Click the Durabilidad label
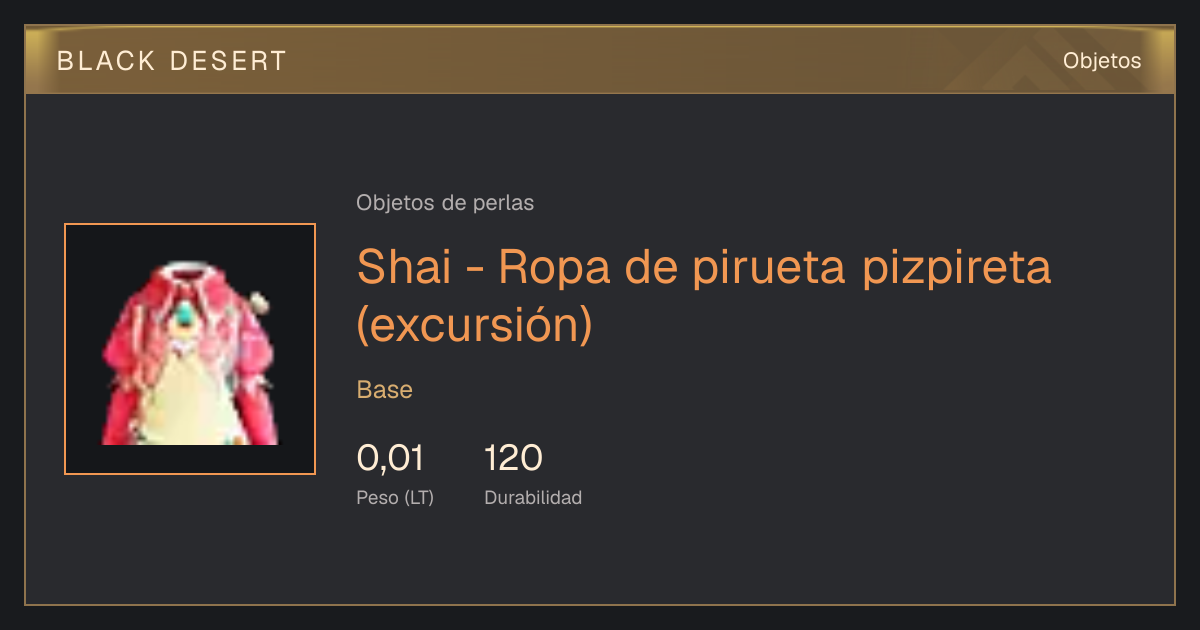The width and height of the screenshot is (1200, 630). click(x=533, y=497)
